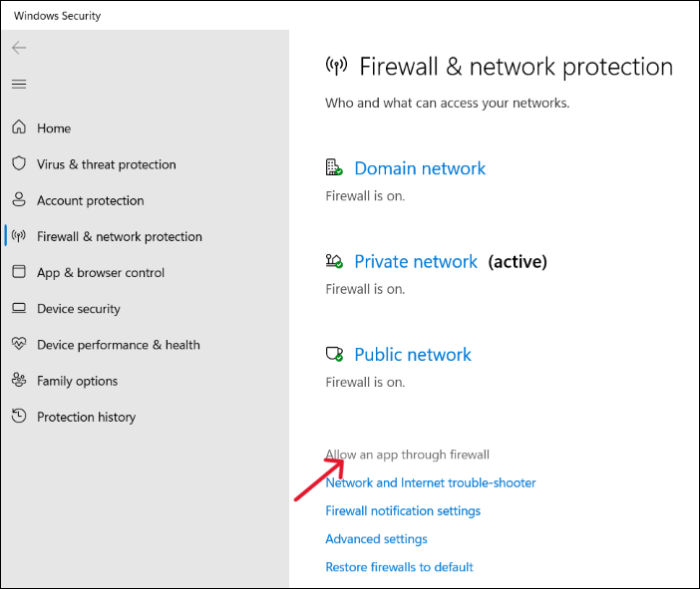Click the back arrow icon
Screen dimensions: 700x589
[19, 48]
